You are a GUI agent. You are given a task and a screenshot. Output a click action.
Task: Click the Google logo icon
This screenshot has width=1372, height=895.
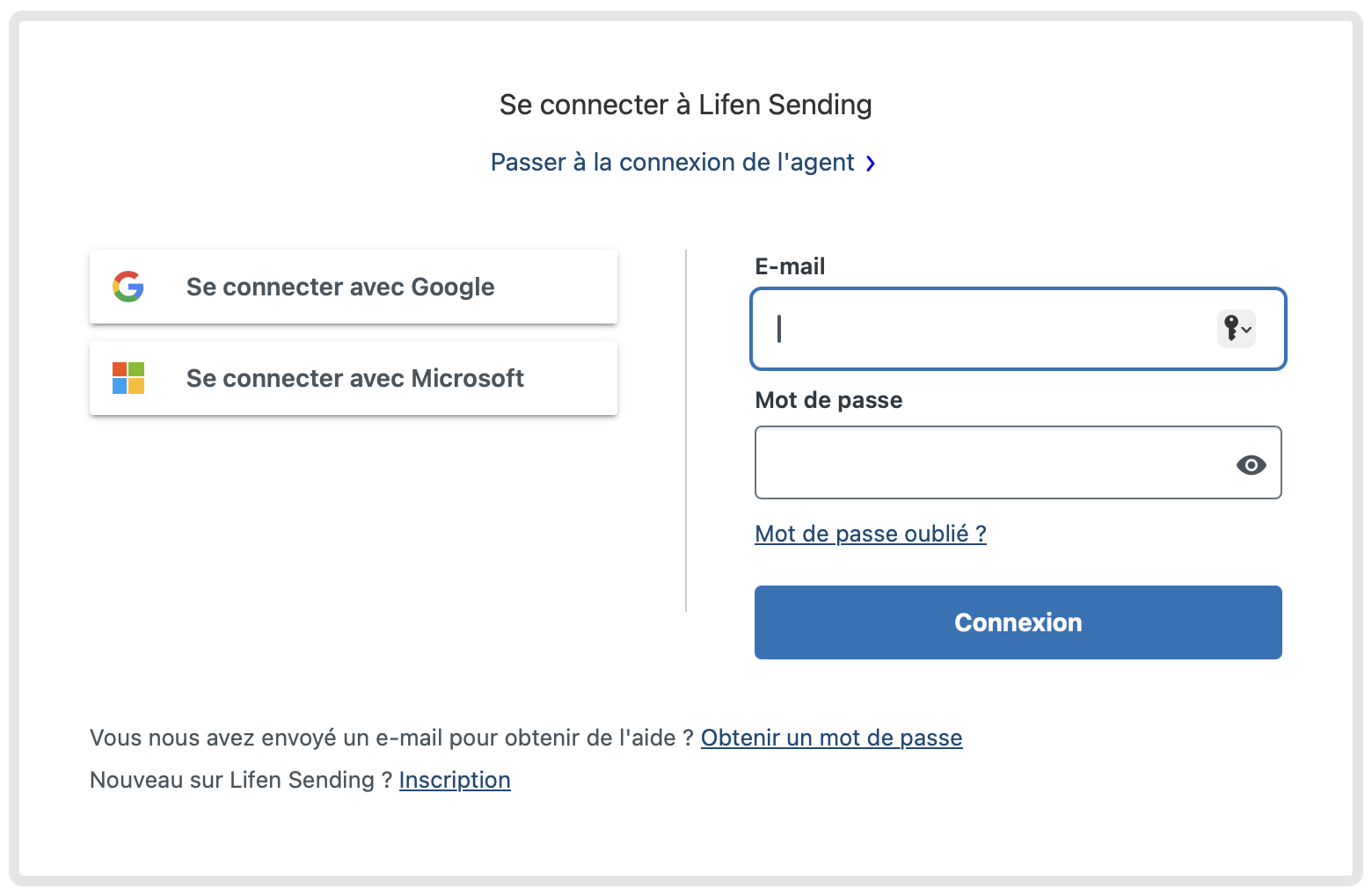click(x=128, y=287)
